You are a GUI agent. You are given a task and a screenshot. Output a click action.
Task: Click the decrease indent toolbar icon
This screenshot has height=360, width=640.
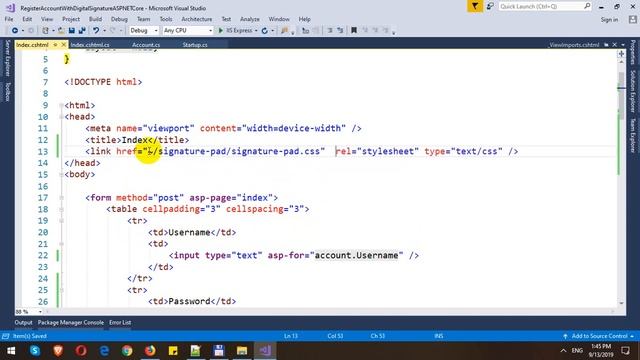tap(330, 31)
